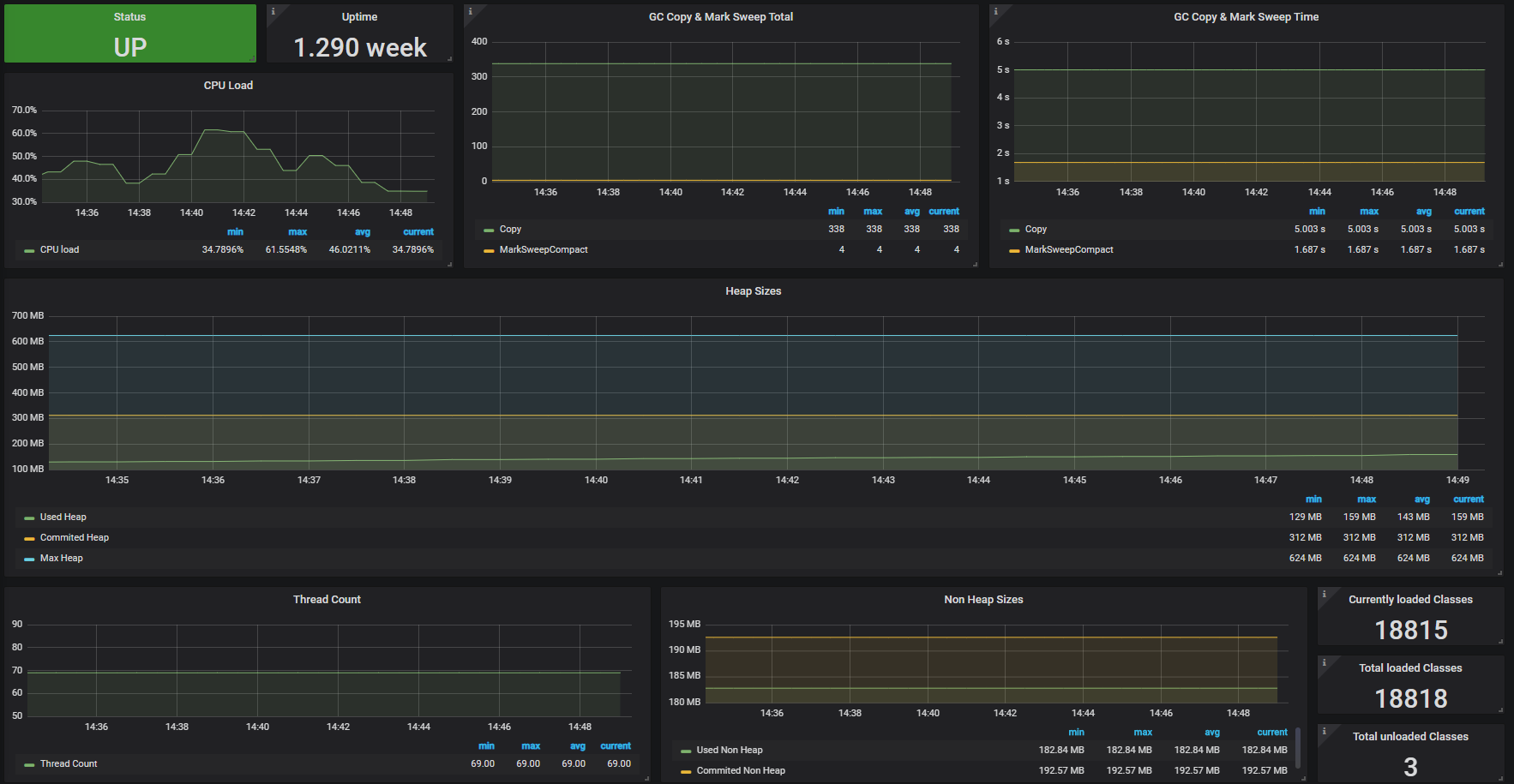Click info icon on Total loaded Classes panel
1514x784 pixels.
1324,662
